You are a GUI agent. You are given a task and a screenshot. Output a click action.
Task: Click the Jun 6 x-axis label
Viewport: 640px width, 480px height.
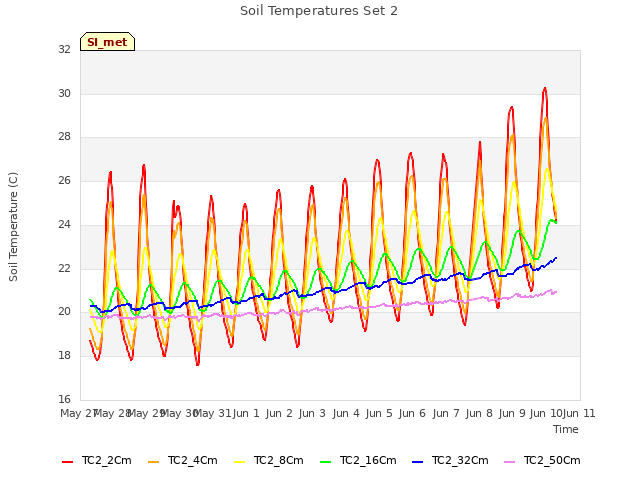[412, 413]
